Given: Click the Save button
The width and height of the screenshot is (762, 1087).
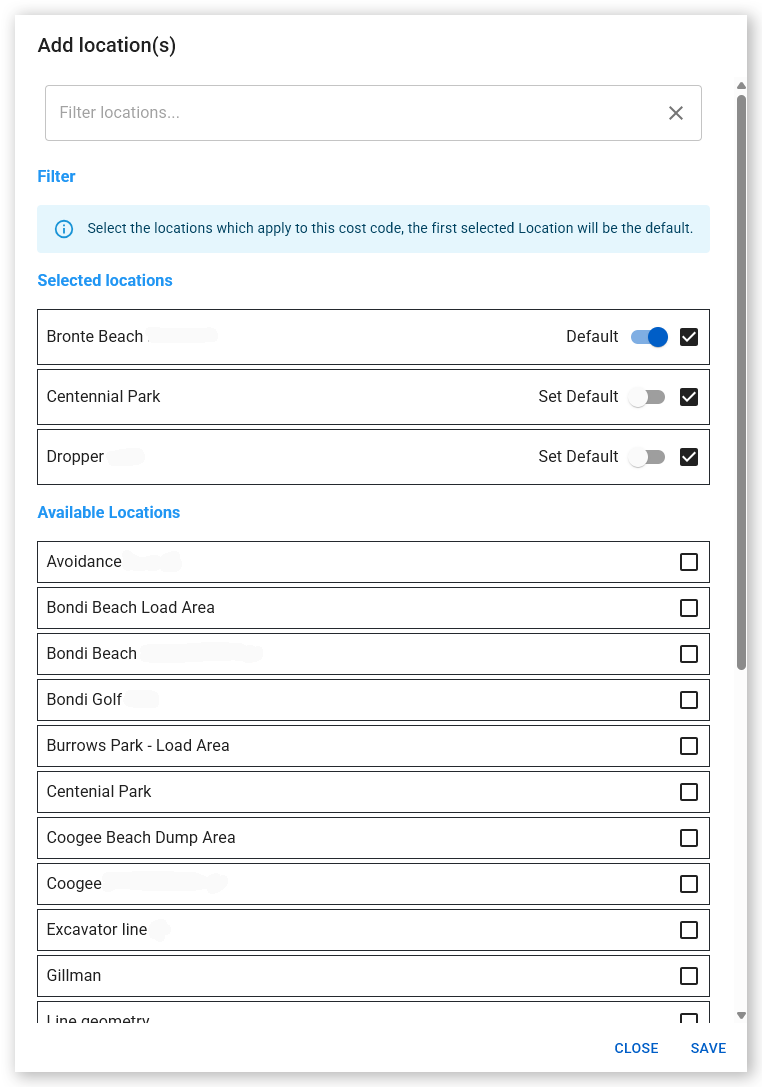Looking at the screenshot, I should (x=708, y=1048).
